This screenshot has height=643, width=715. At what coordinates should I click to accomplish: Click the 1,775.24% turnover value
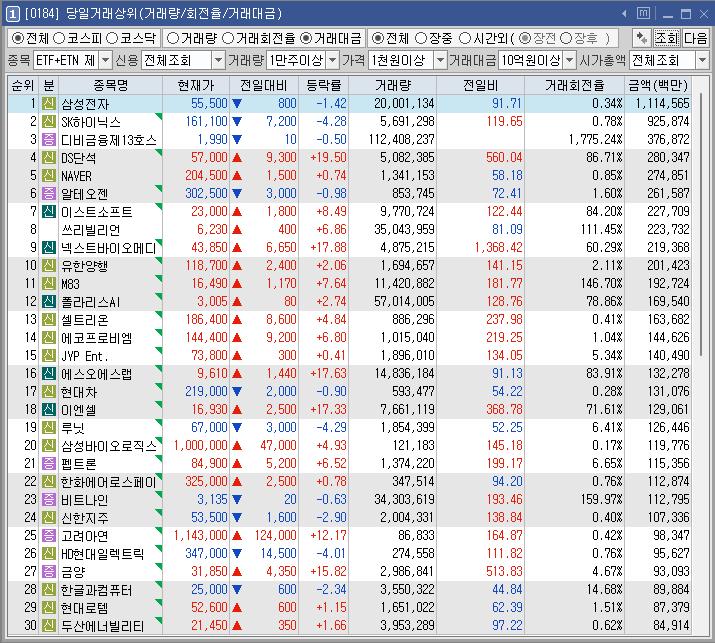click(x=596, y=140)
